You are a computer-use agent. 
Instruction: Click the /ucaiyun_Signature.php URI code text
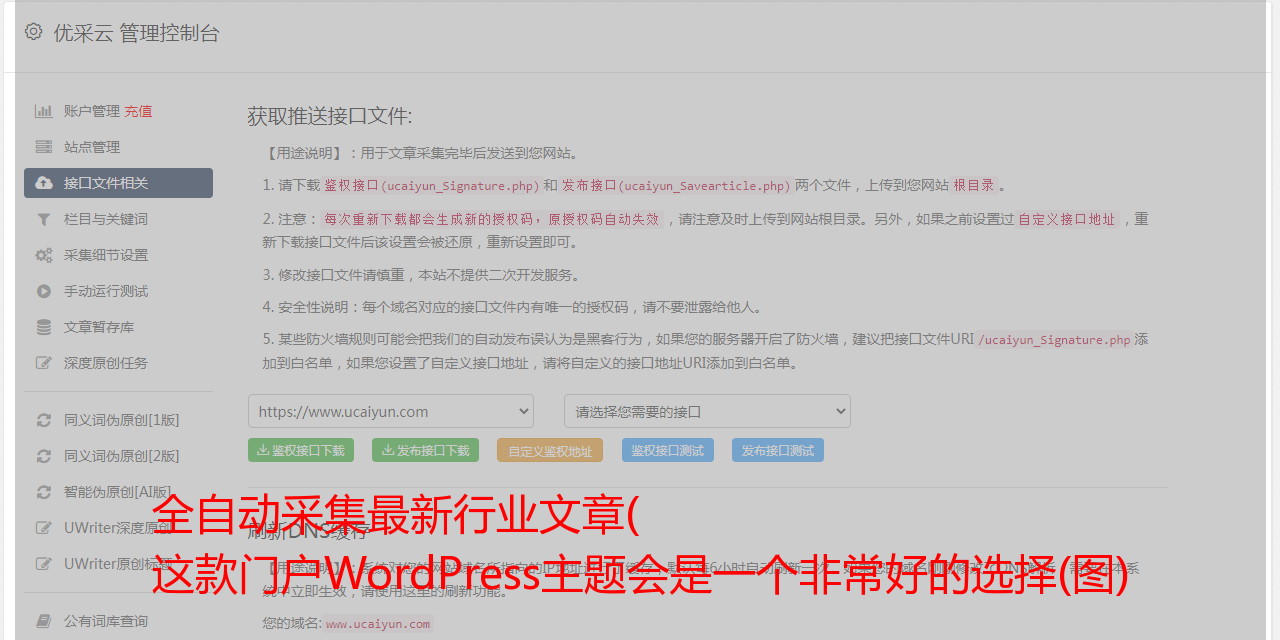[1054, 340]
